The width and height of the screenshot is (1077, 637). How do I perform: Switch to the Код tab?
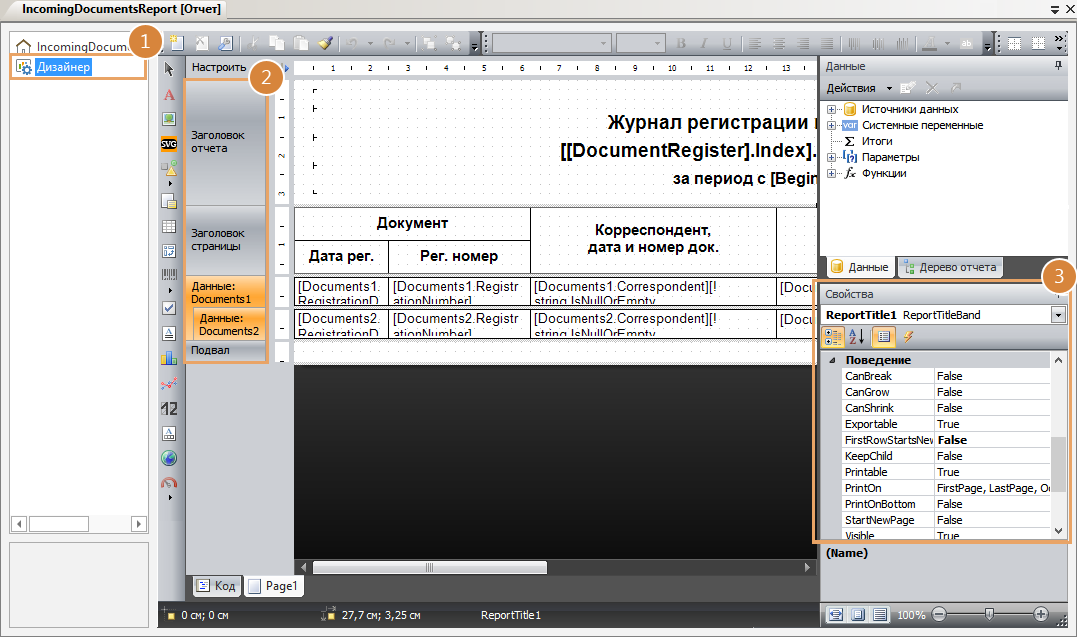pyautogui.click(x=217, y=586)
